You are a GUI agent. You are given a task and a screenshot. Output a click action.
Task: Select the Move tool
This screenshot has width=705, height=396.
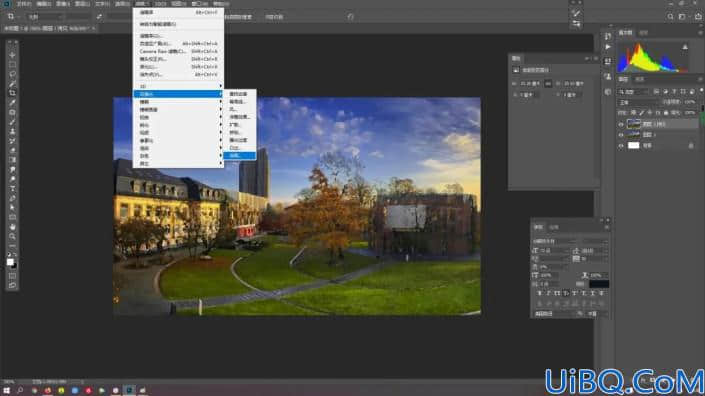(12, 55)
